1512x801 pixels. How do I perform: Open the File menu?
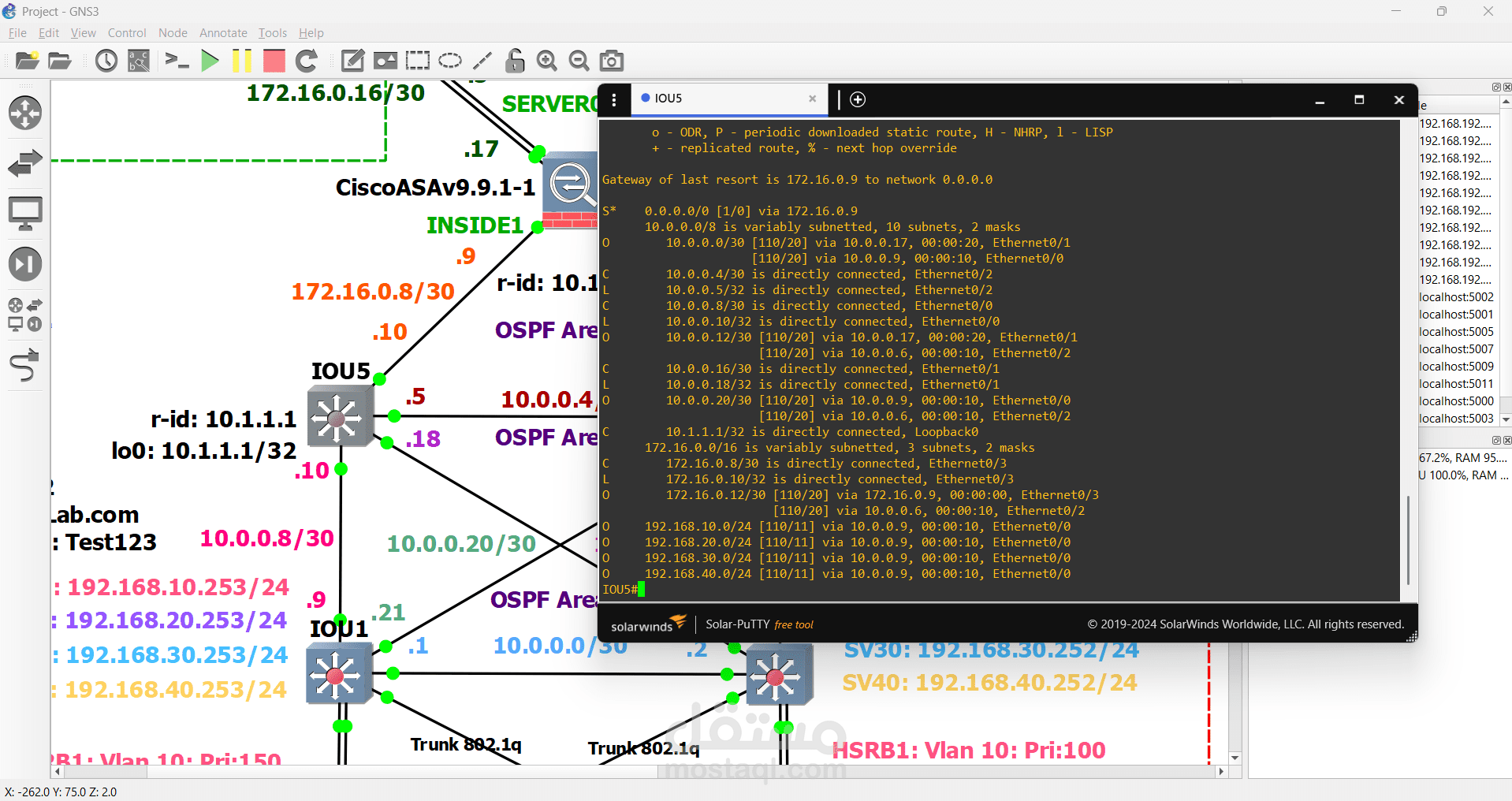17,33
